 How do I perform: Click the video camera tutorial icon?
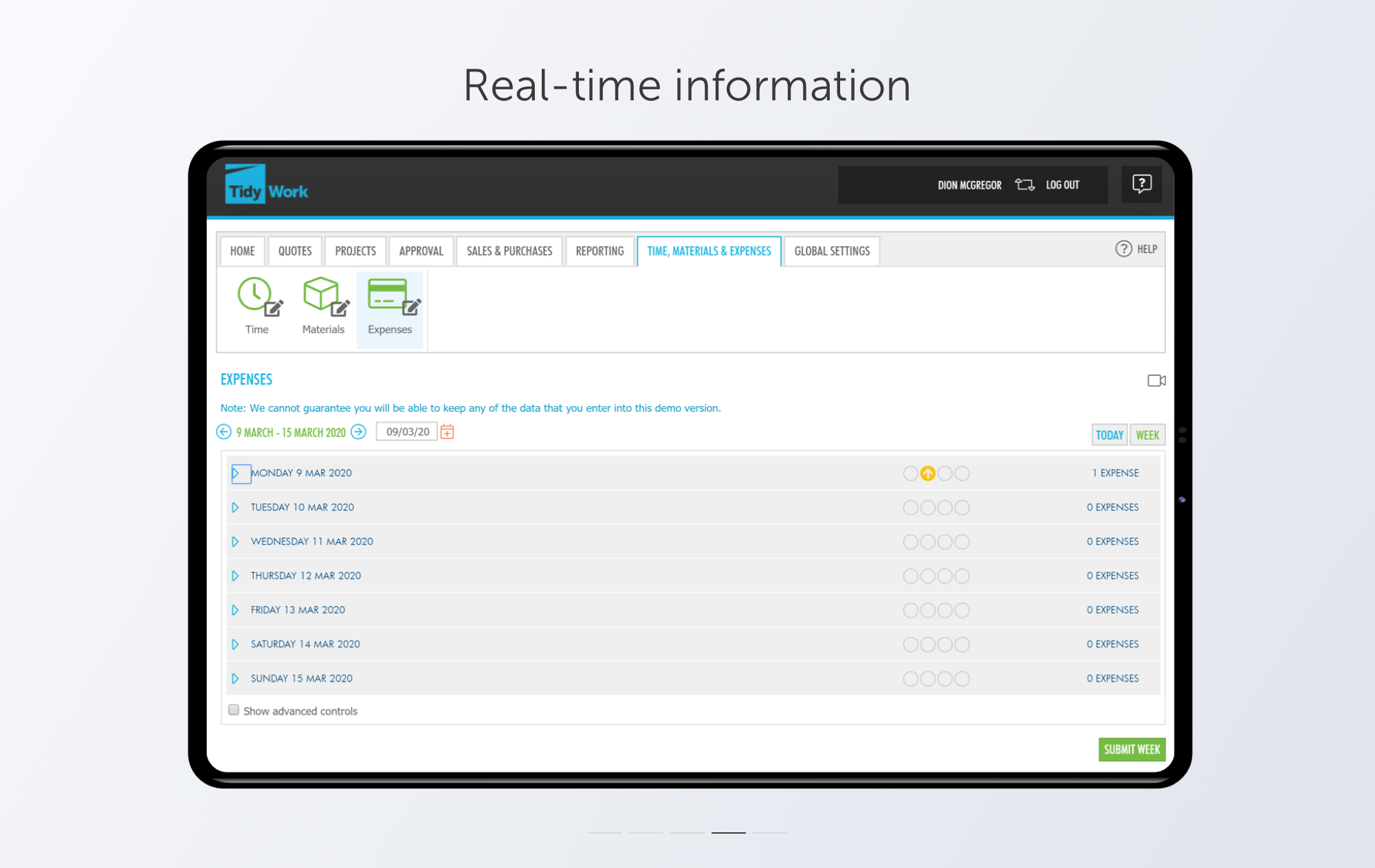[1156, 380]
